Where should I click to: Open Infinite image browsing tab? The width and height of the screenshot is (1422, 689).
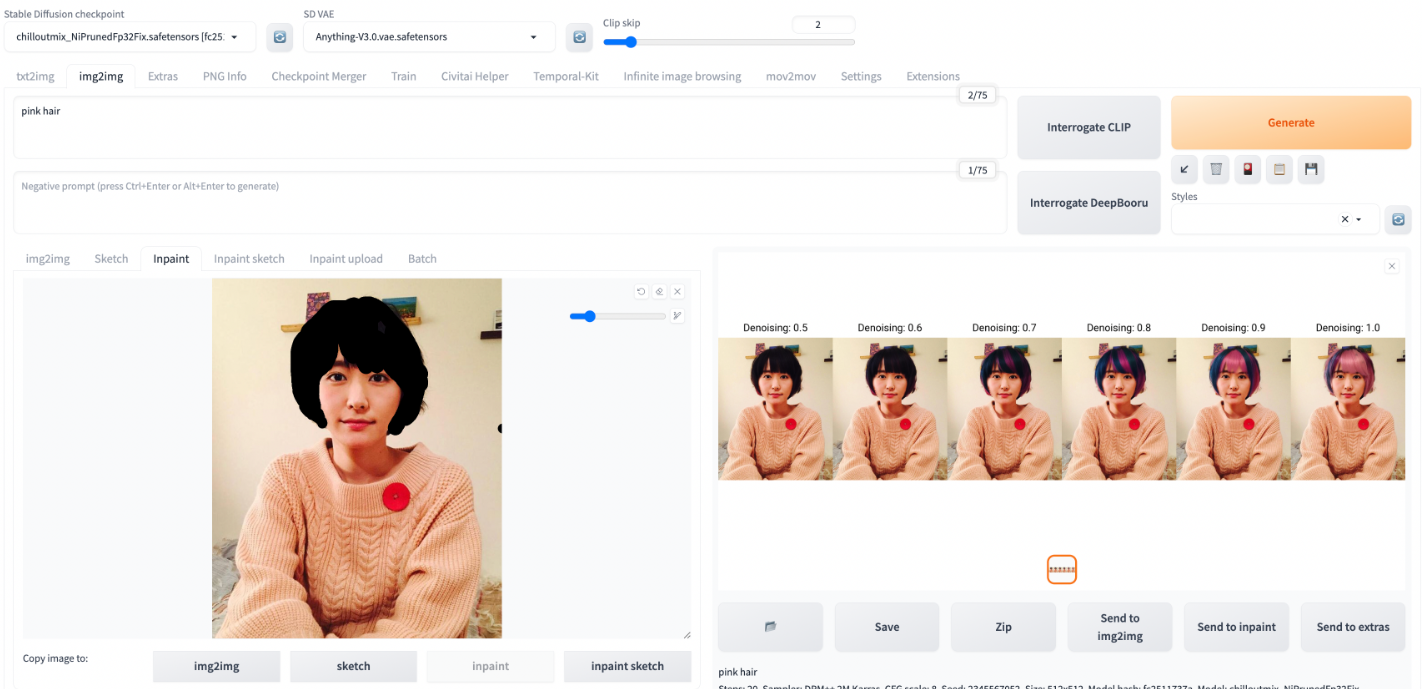tap(682, 76)
